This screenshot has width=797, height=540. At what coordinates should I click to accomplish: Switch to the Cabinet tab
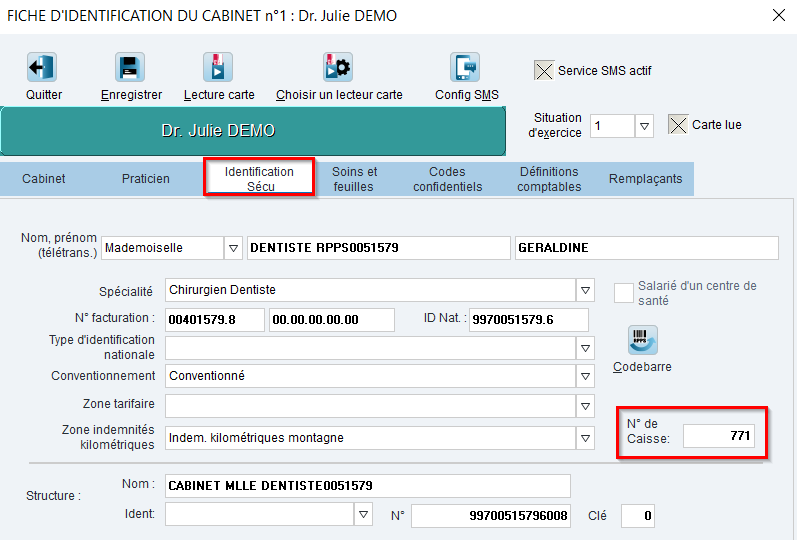pos(44,179)
